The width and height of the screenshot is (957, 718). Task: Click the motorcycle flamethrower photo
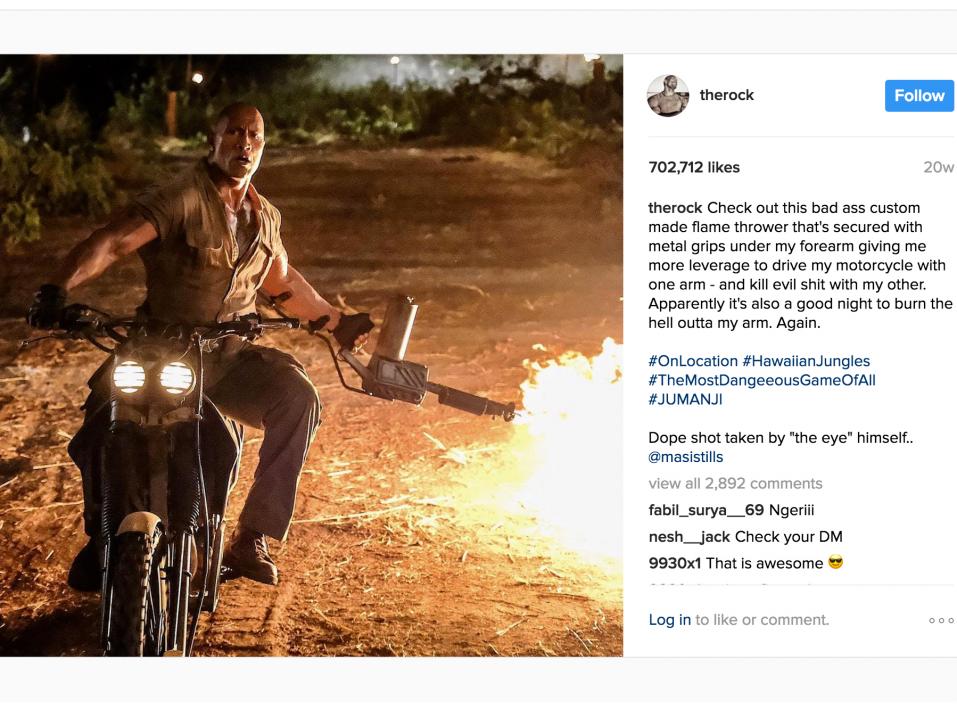click(311, 355)
